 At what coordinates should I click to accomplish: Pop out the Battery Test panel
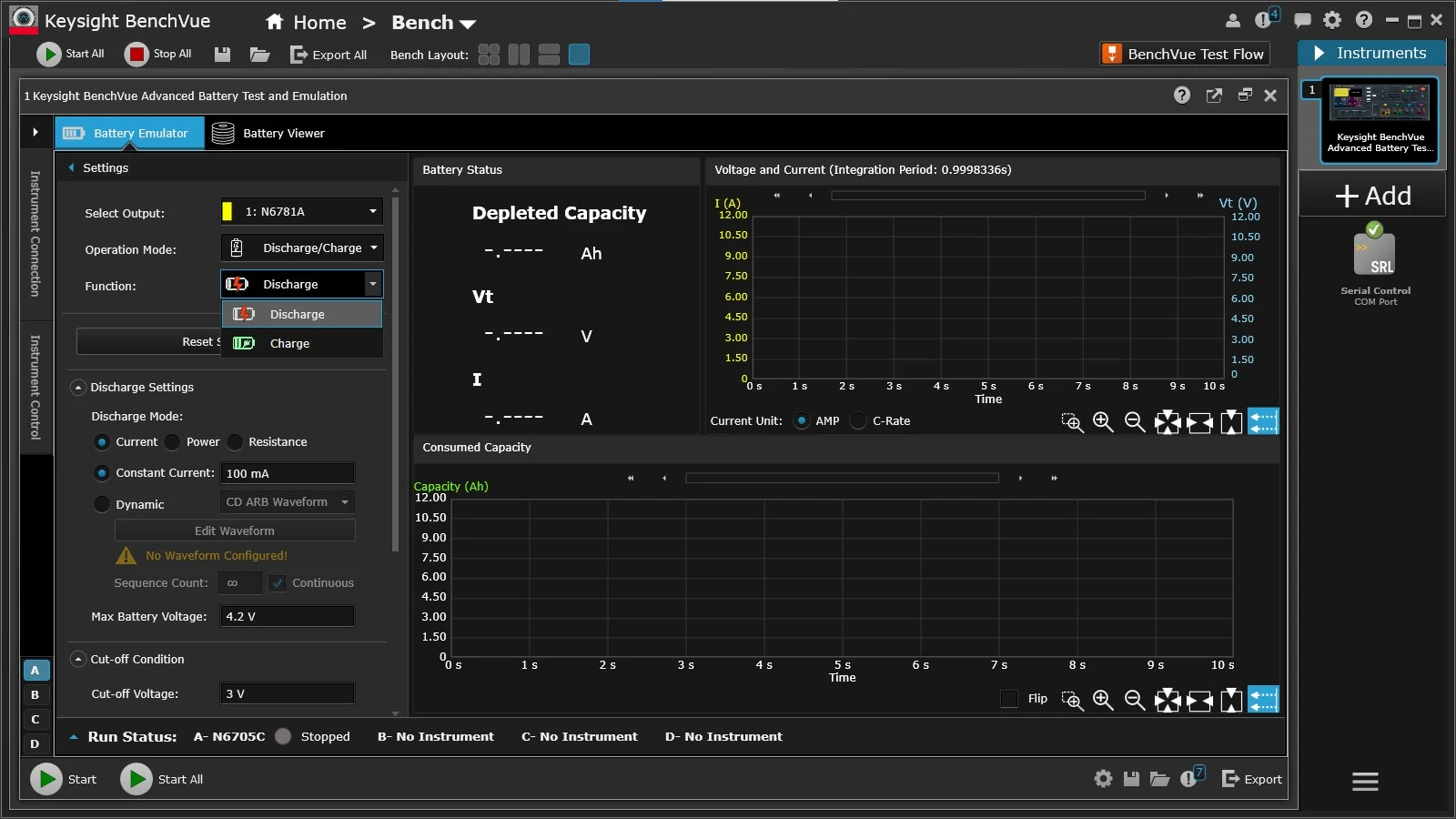click(1214, 96)
